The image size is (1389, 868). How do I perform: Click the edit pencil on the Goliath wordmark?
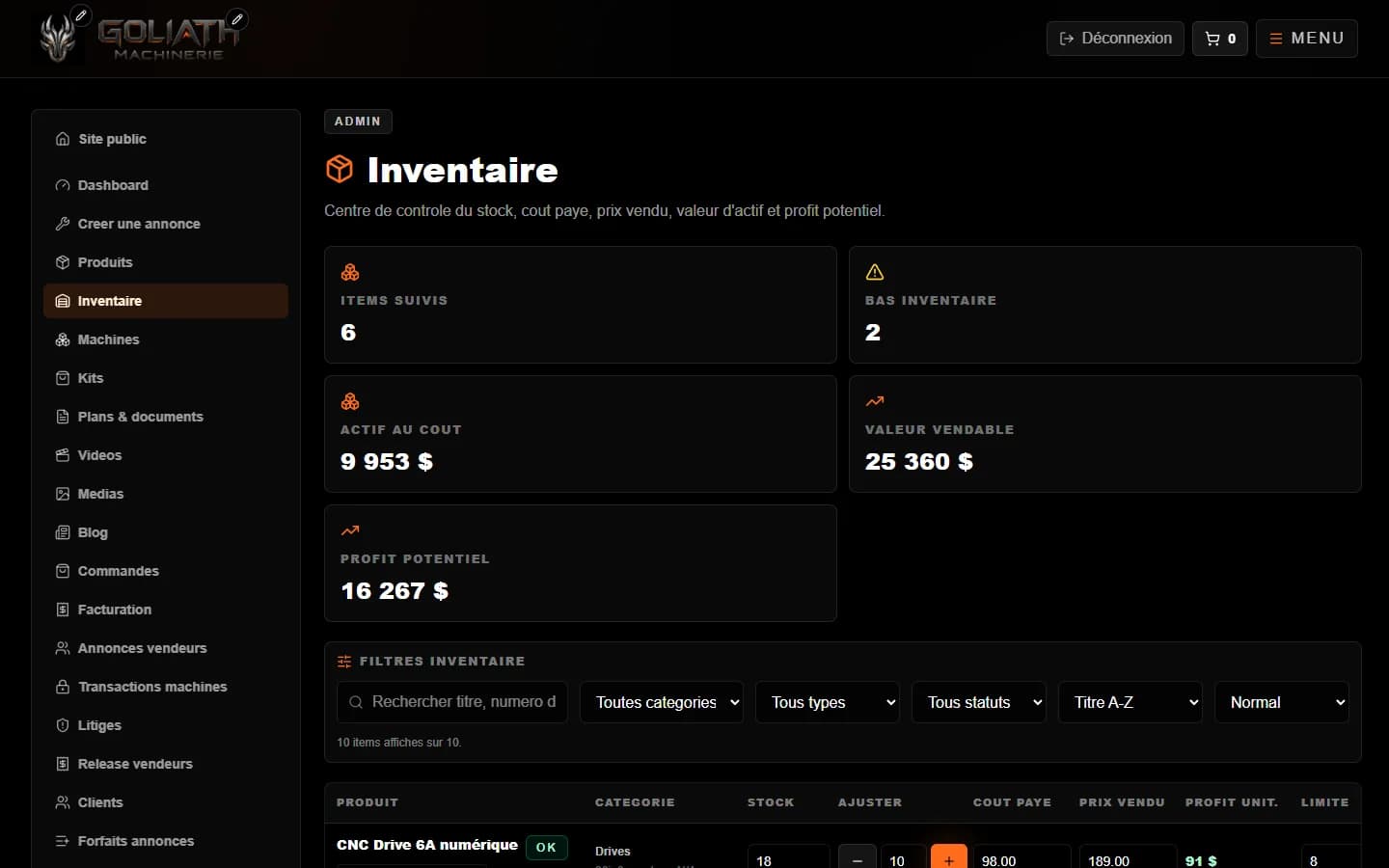tap(237, 18)
